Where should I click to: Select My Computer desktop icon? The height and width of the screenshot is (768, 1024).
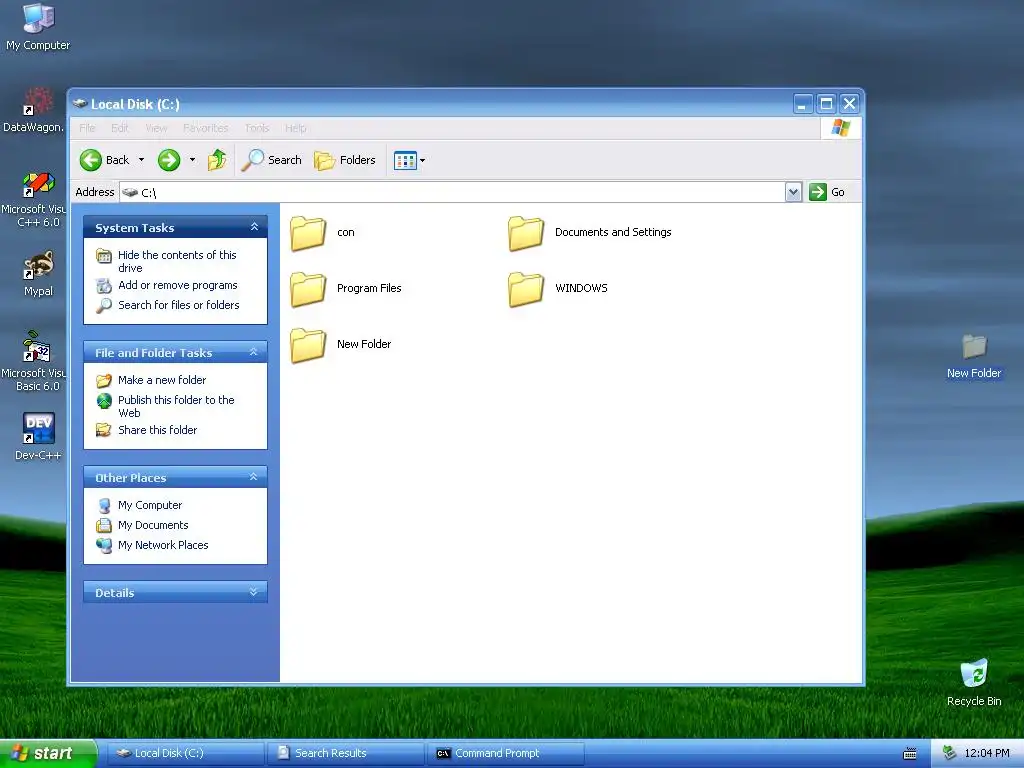(x=38, y=18)
